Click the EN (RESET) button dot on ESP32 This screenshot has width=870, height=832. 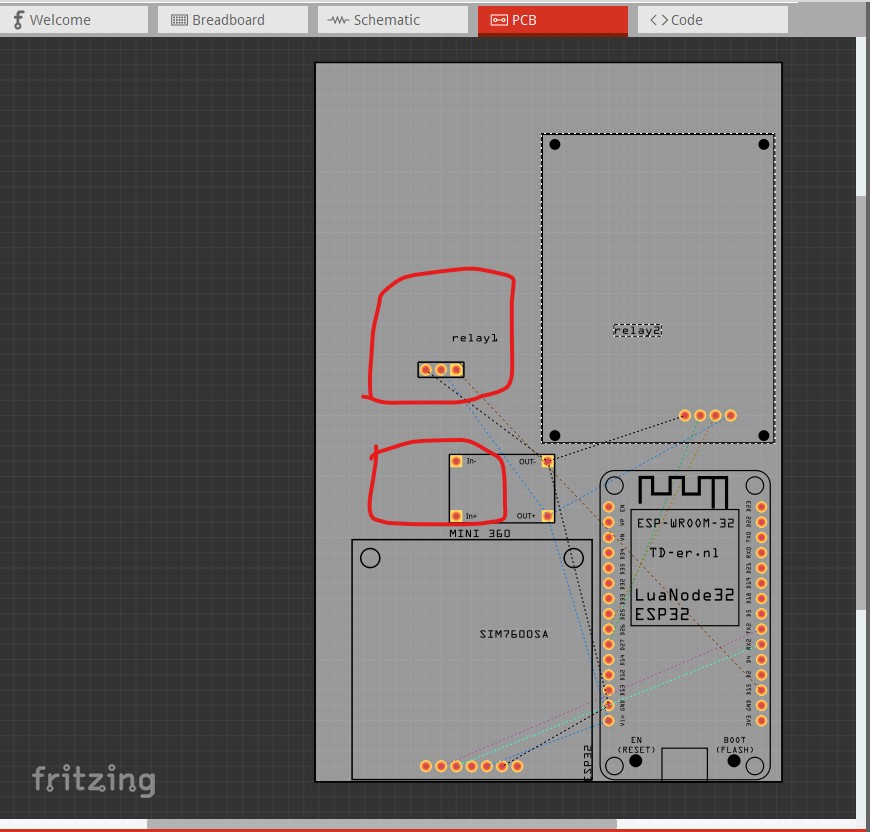point(636,761)
